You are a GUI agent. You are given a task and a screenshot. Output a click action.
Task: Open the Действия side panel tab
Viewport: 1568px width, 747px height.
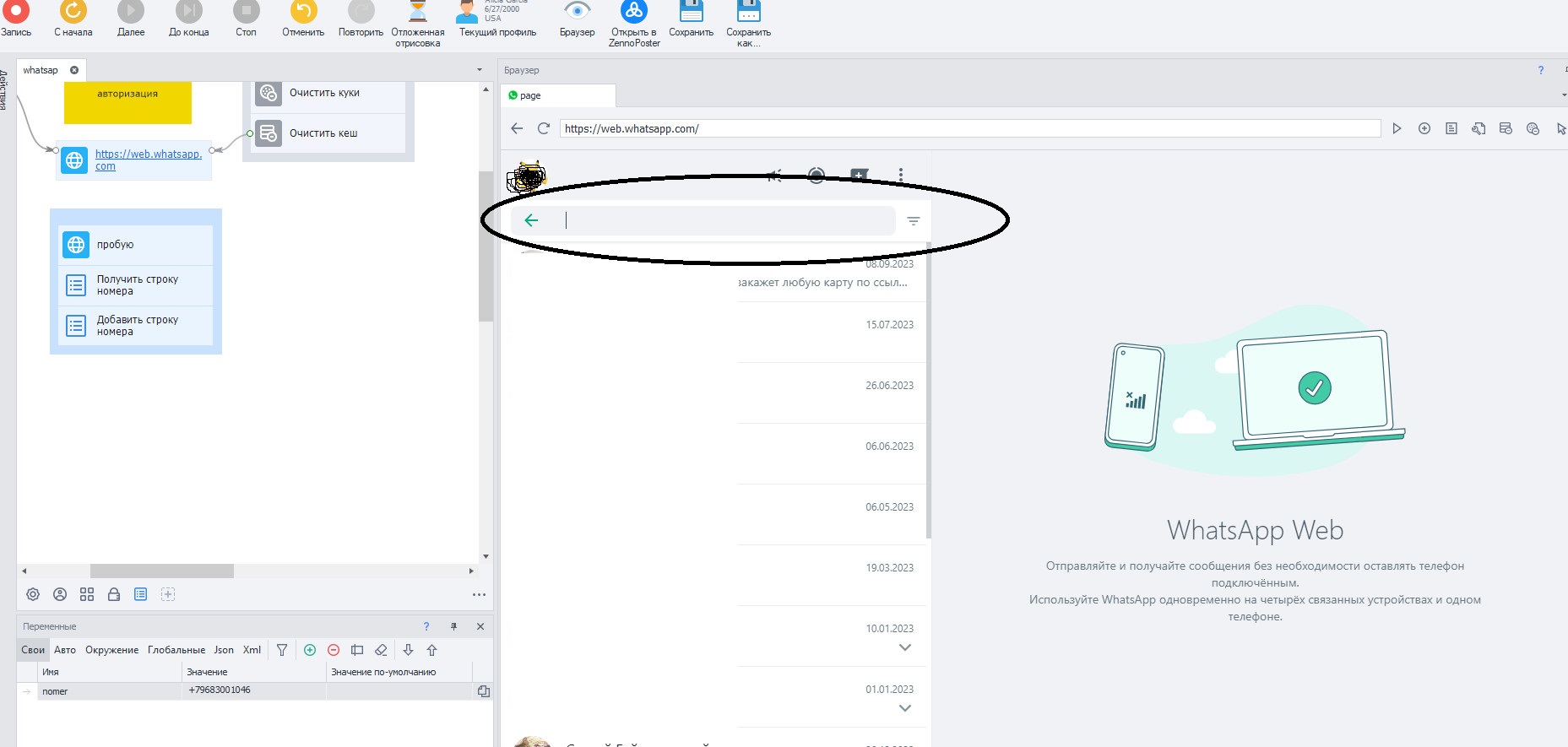[3, 89]
